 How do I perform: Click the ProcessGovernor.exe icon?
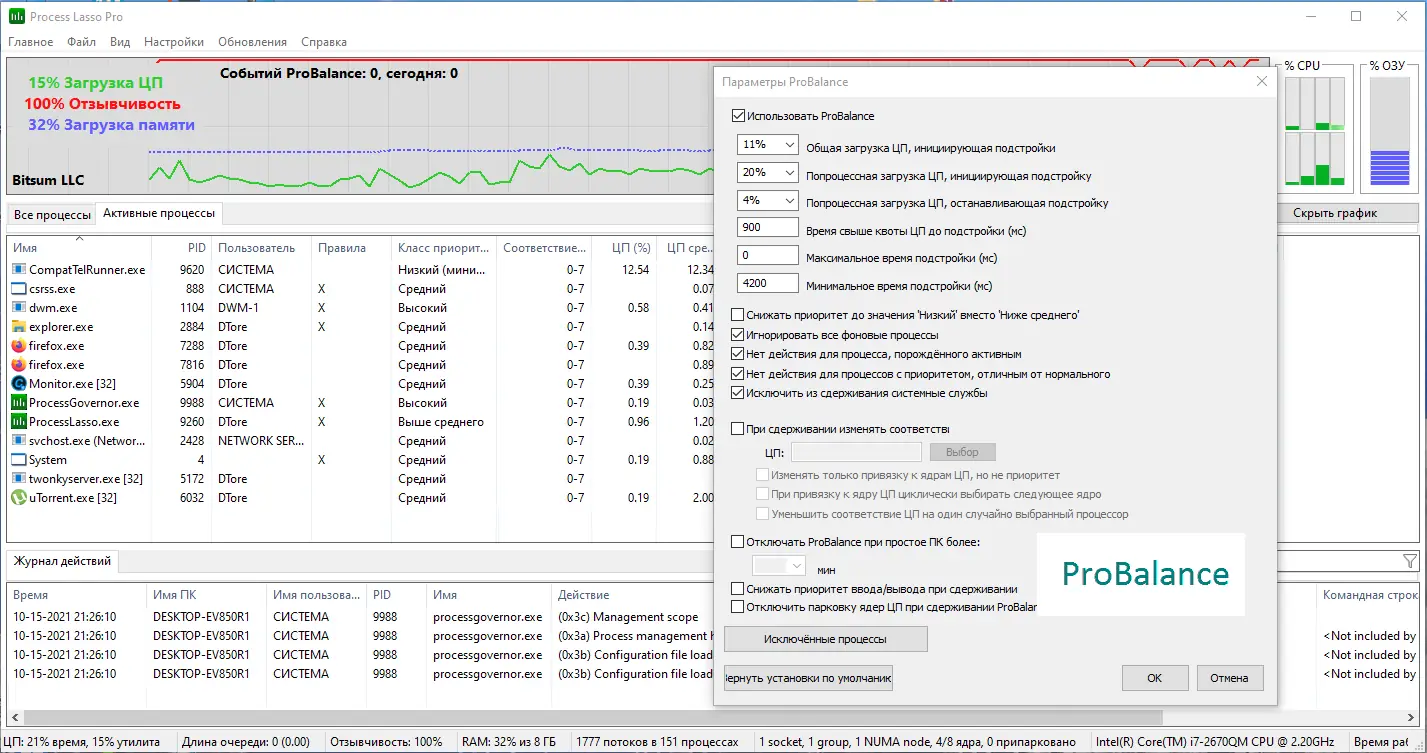coord(19,403)
